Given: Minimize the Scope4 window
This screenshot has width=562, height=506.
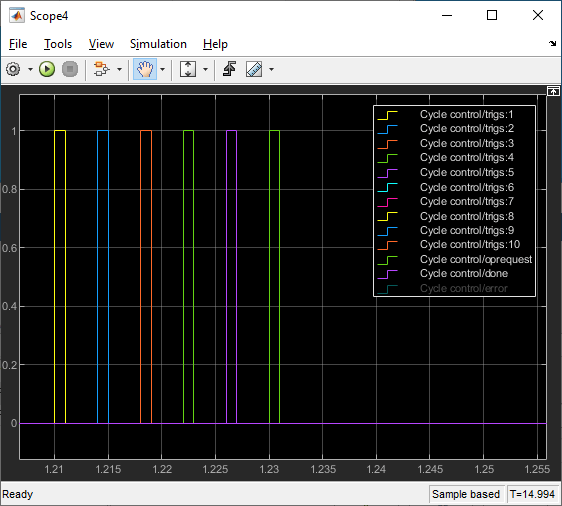Looking at the screenshot, I should 447,15.
